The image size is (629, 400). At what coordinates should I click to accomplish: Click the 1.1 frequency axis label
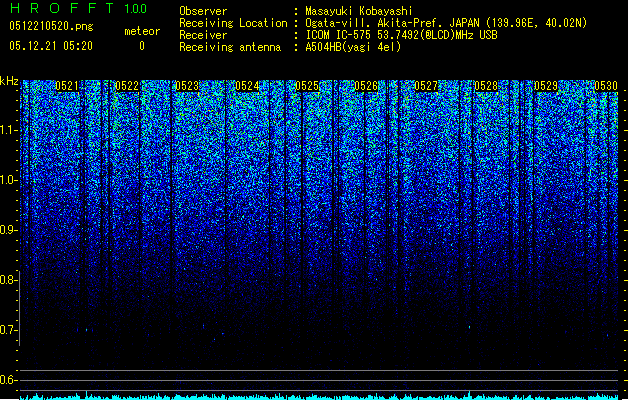8,130
